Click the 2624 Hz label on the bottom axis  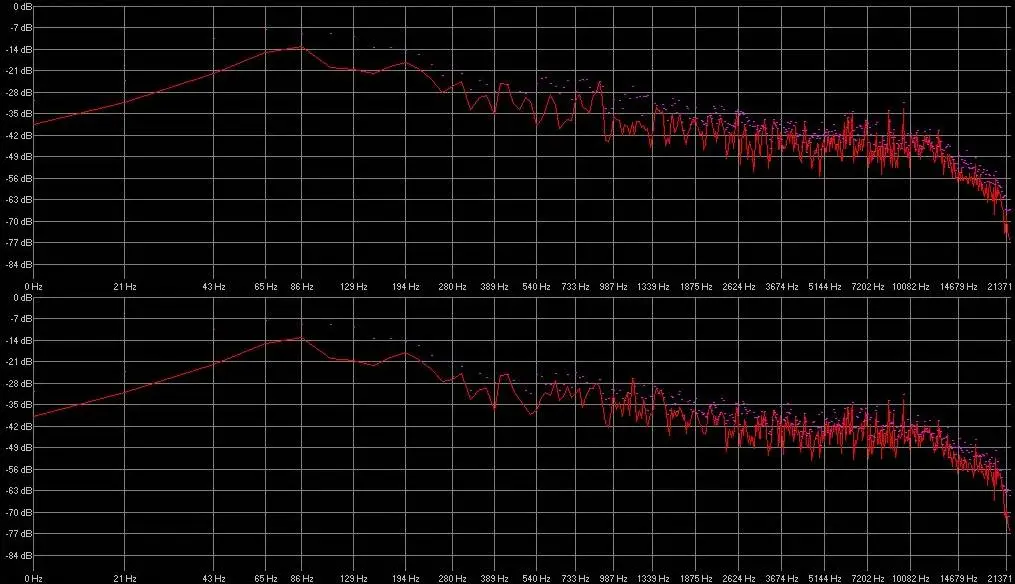pos(739,578)
